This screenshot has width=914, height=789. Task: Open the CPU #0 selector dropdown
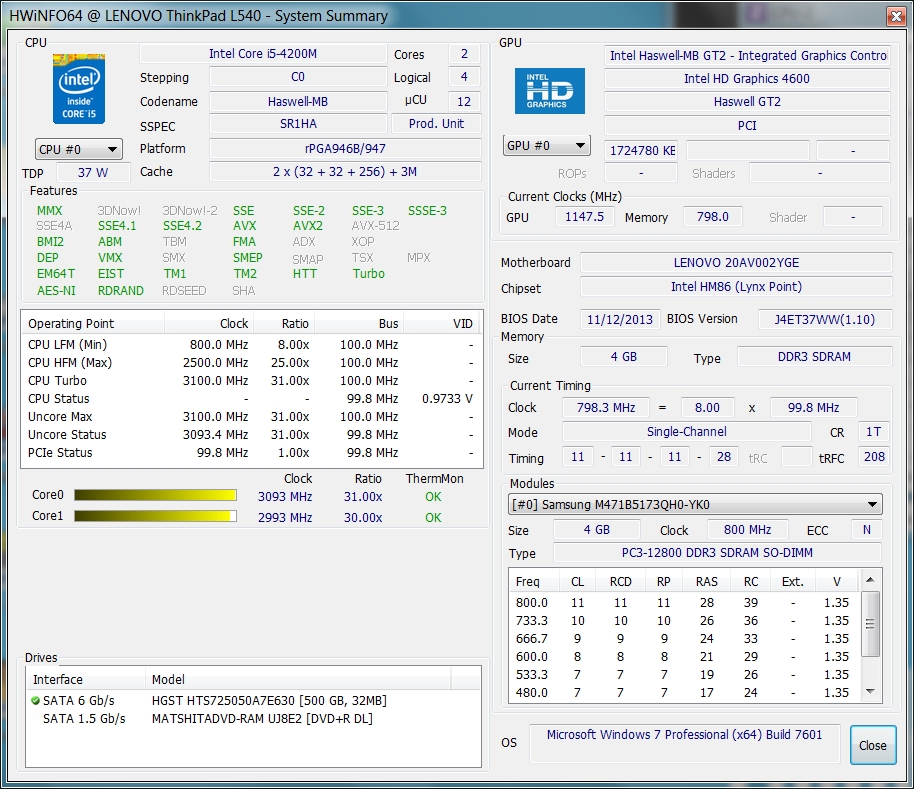click(x=79, y=149)
